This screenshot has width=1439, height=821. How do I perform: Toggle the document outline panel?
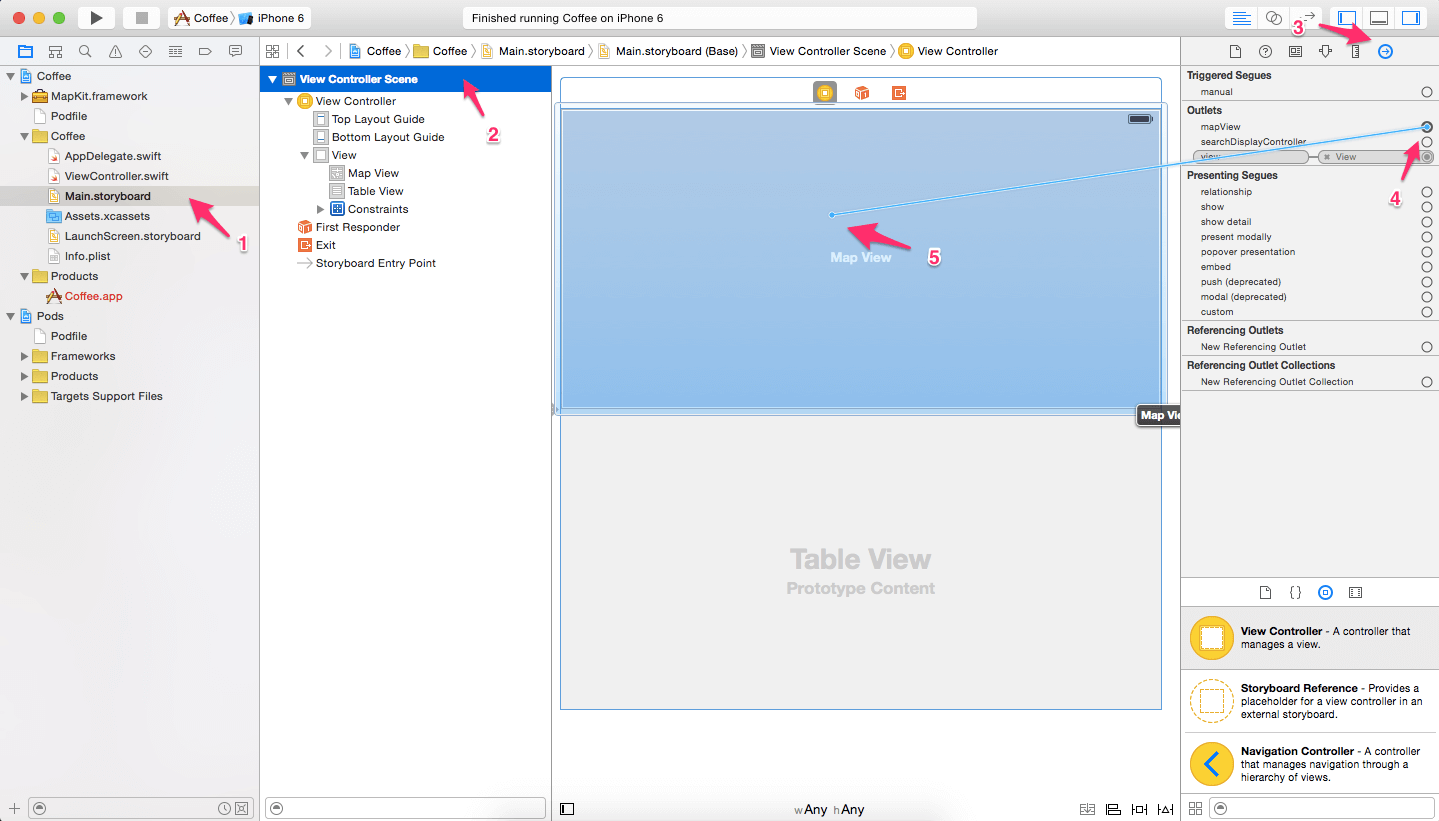[567, 809]
